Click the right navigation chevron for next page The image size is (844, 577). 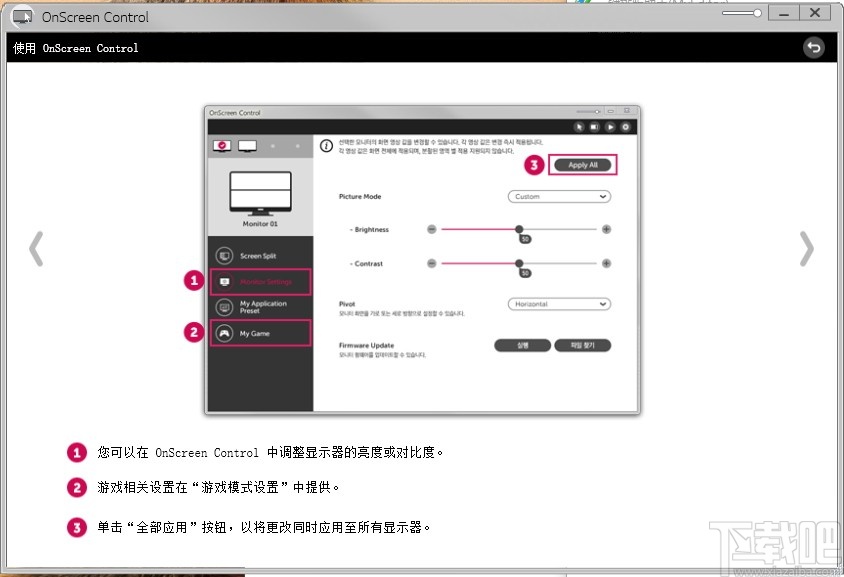pos(807,249)
